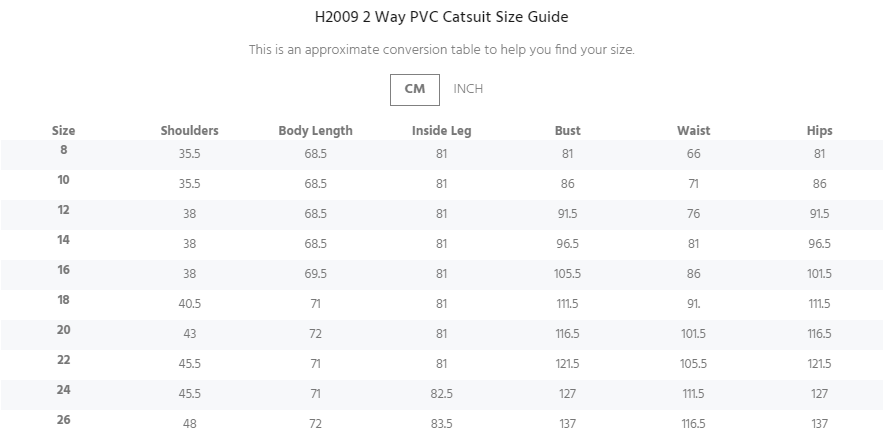885x440 pixels.
Task: Click the Waist column header
Action: pyautogui.click(x=693, y=131)
